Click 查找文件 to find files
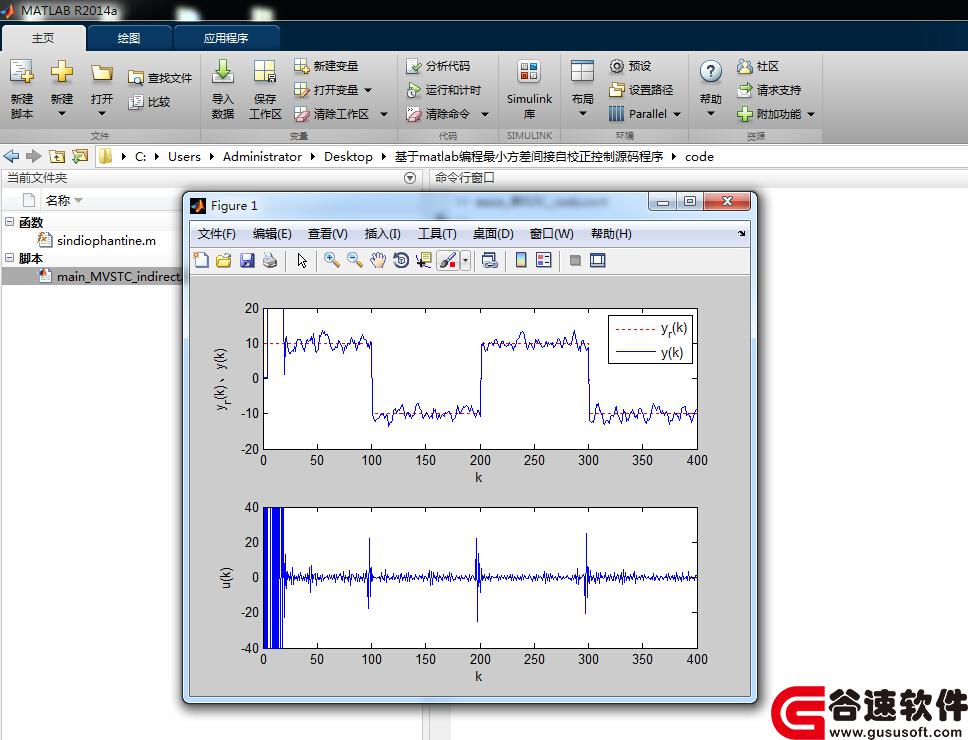The width and height of the screenshot is (968, 740). (161, 78)
